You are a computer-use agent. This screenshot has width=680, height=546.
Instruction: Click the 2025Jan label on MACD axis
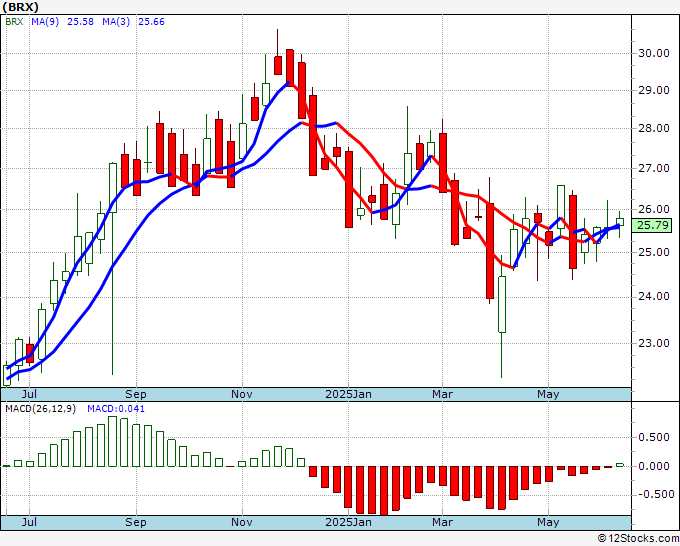click(x=348, y=522)
